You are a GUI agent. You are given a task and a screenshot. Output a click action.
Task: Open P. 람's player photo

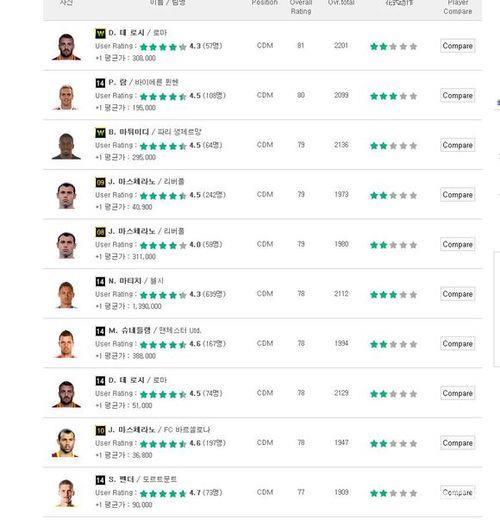(x=66, y=97)
